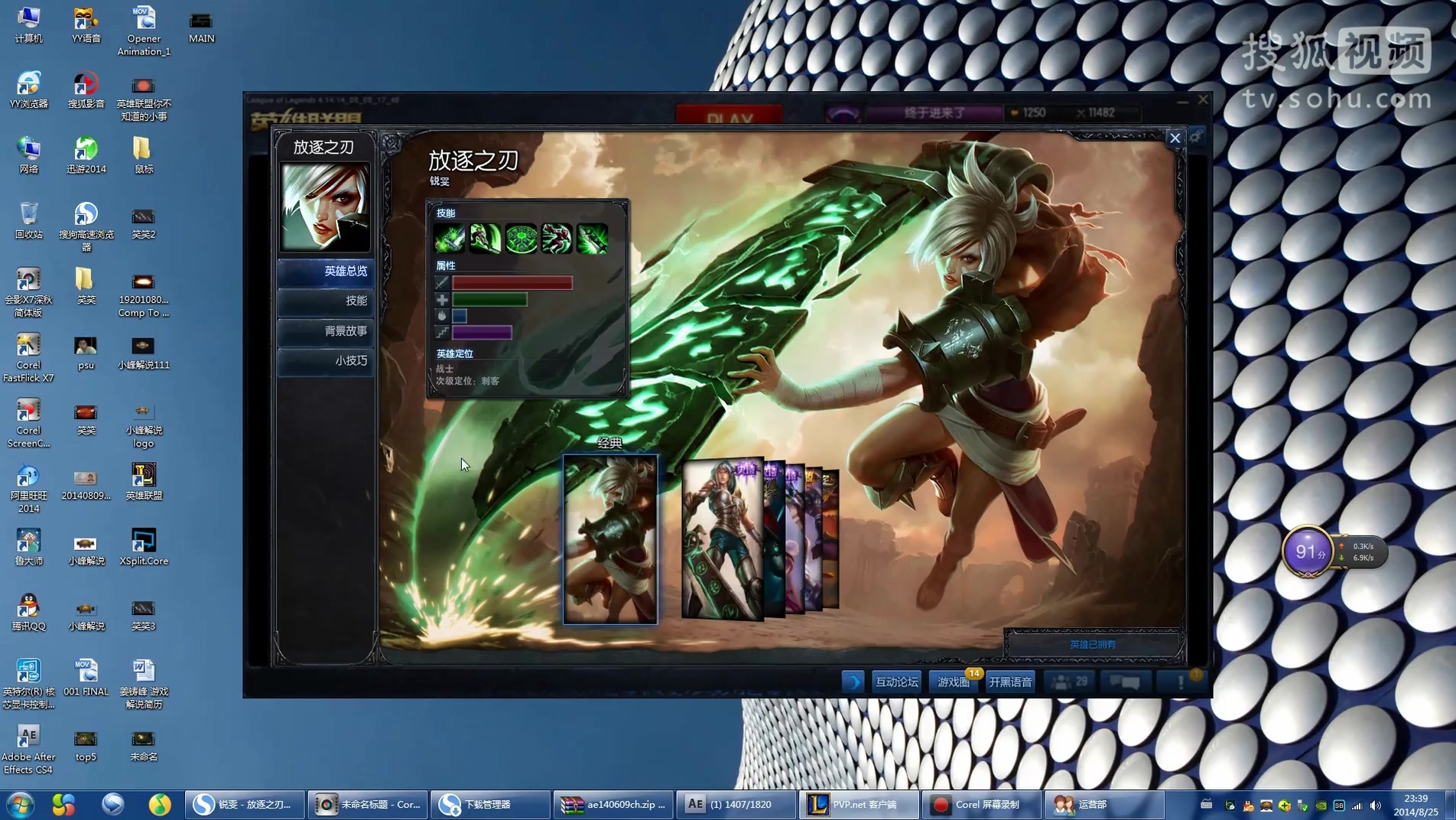
Task: Open the 背景故事 tab
Action: coord(325,331)
